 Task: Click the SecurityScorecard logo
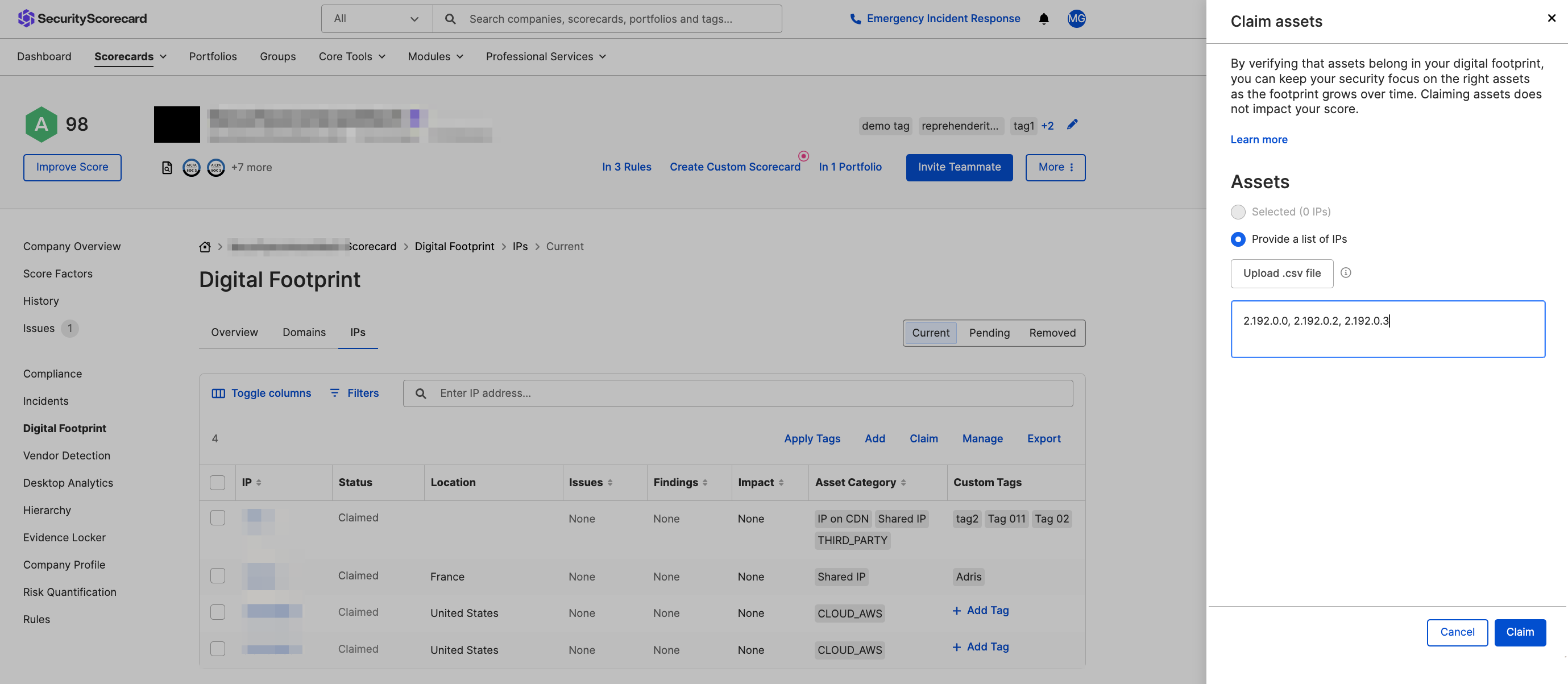82,18
